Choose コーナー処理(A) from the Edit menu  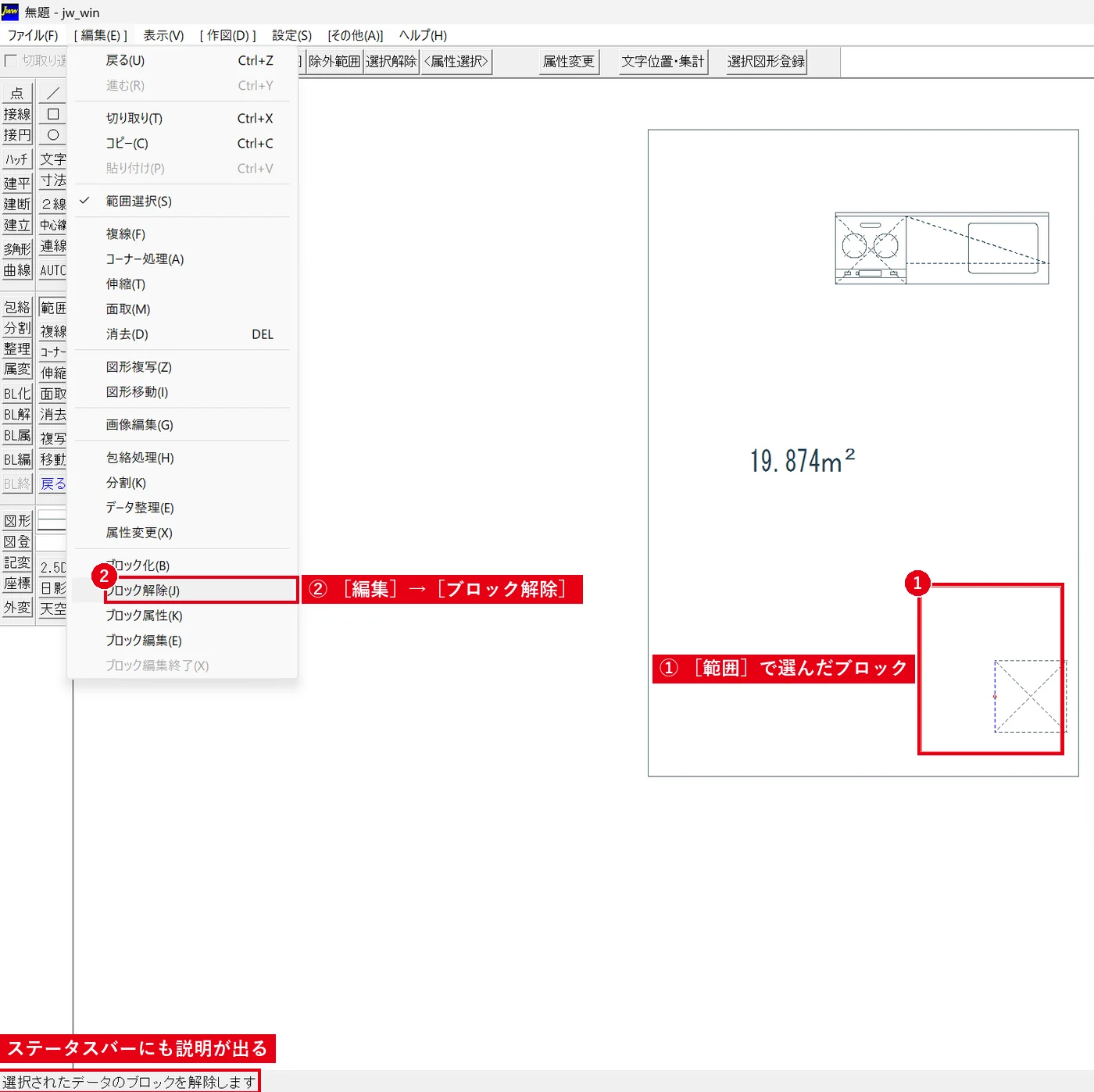tap(182, 259)
